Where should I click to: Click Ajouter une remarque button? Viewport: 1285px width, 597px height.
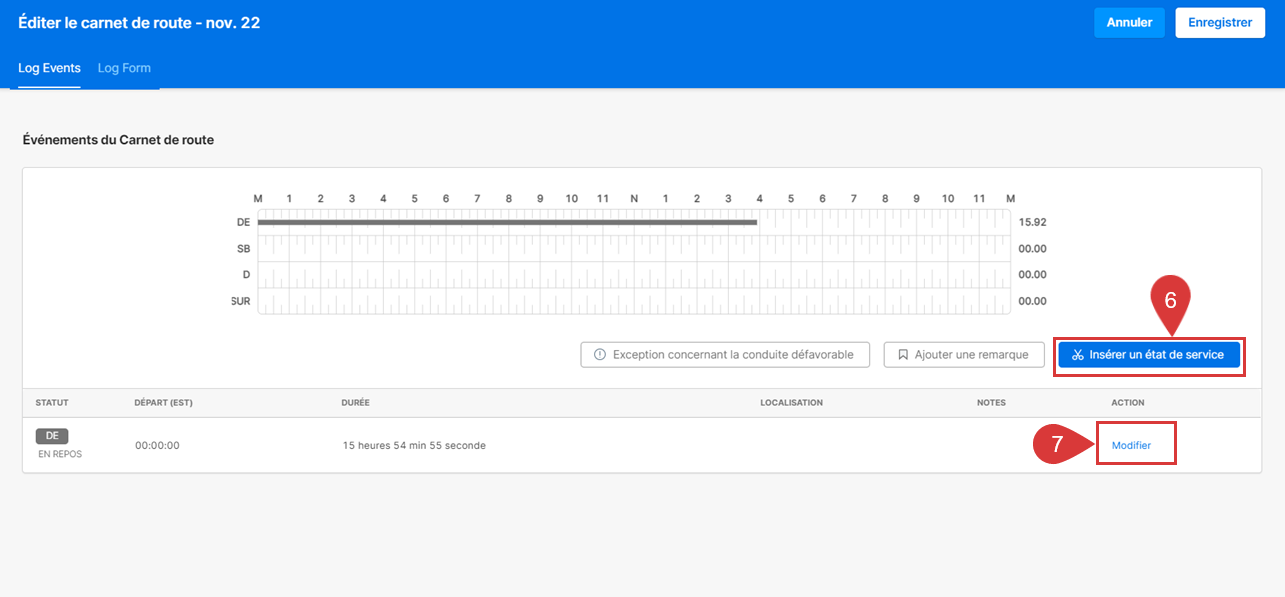click(x=964, y=355)
